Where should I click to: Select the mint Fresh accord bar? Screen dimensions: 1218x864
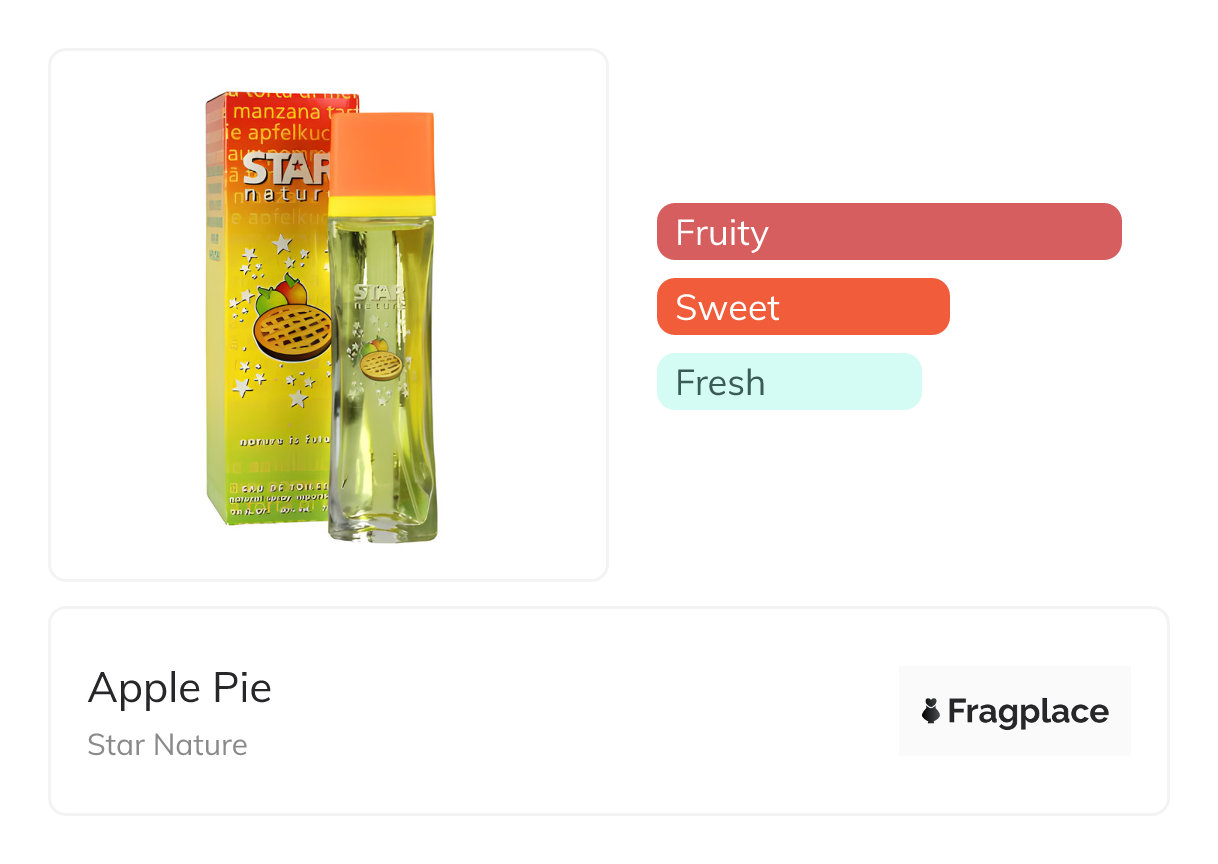[x=788, y=382]
